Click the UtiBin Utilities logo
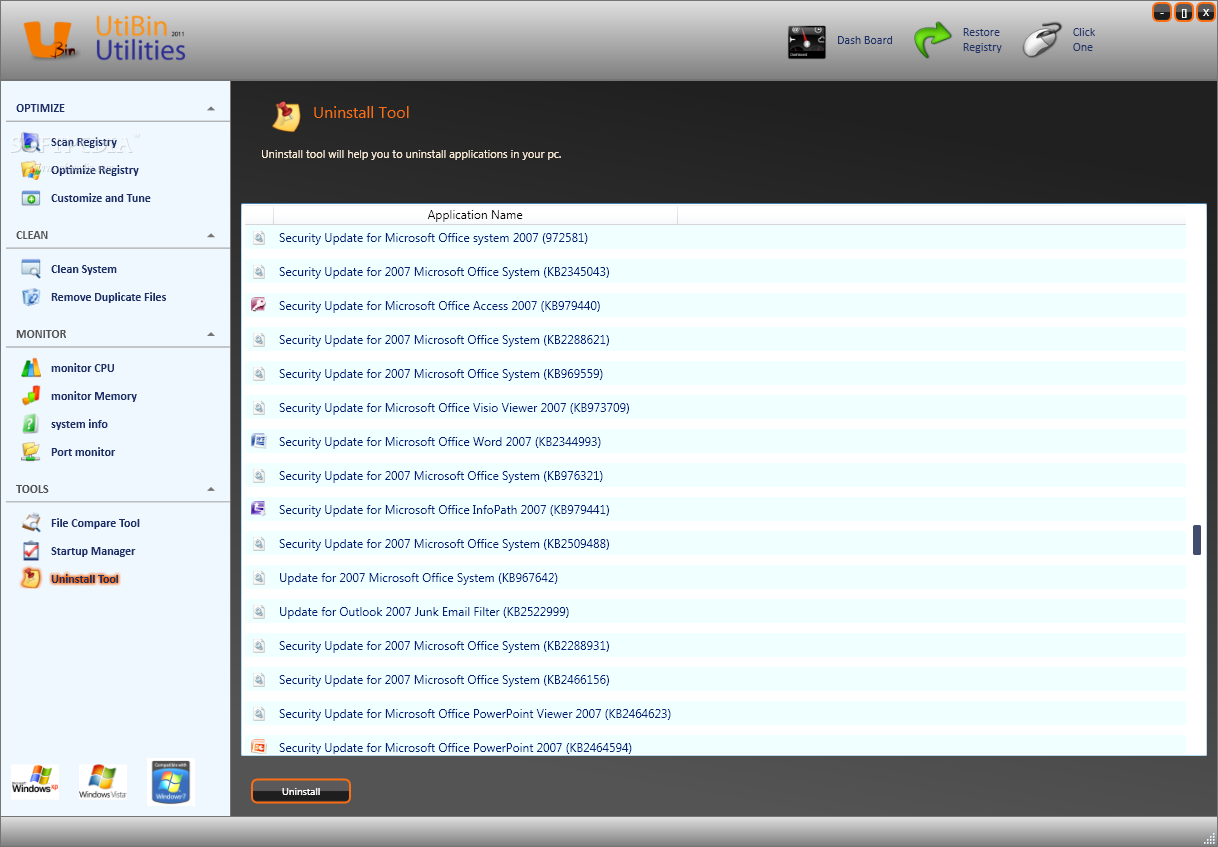This screenshot has width=1218, height=847. (105, 40)
